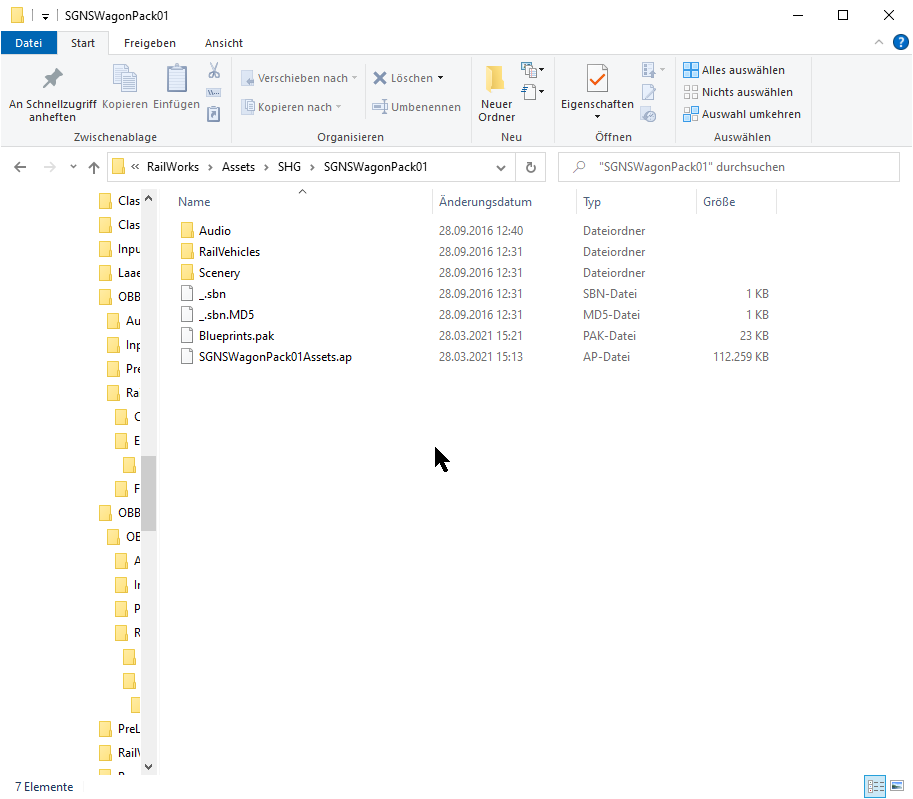Click the navigation pane scroll up arrow
The width and height of the screenshot is (913, 799).
pos(149,199)
